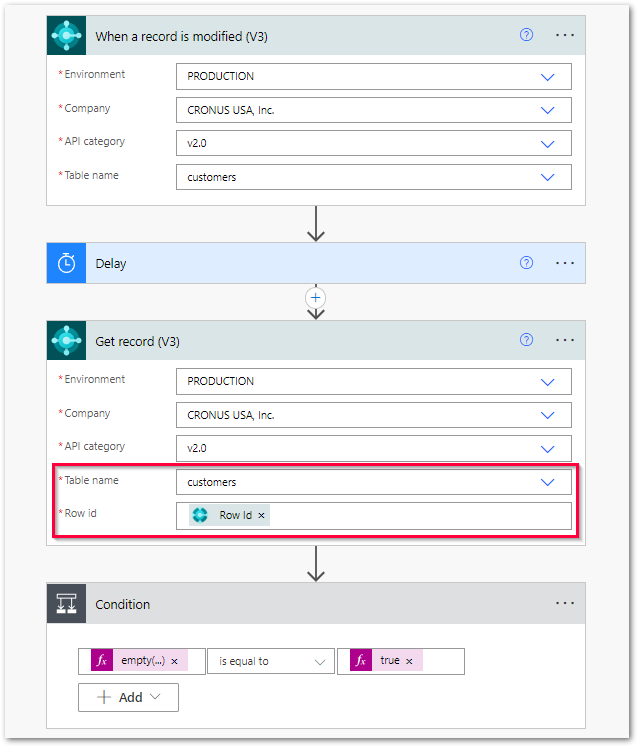Insert a new step with plus button
638x747 pixels.
click(x=315, y=298)
